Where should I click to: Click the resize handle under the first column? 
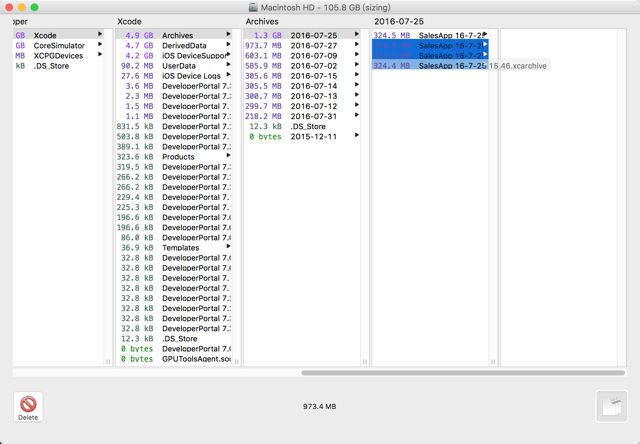[x=108, y=362]
